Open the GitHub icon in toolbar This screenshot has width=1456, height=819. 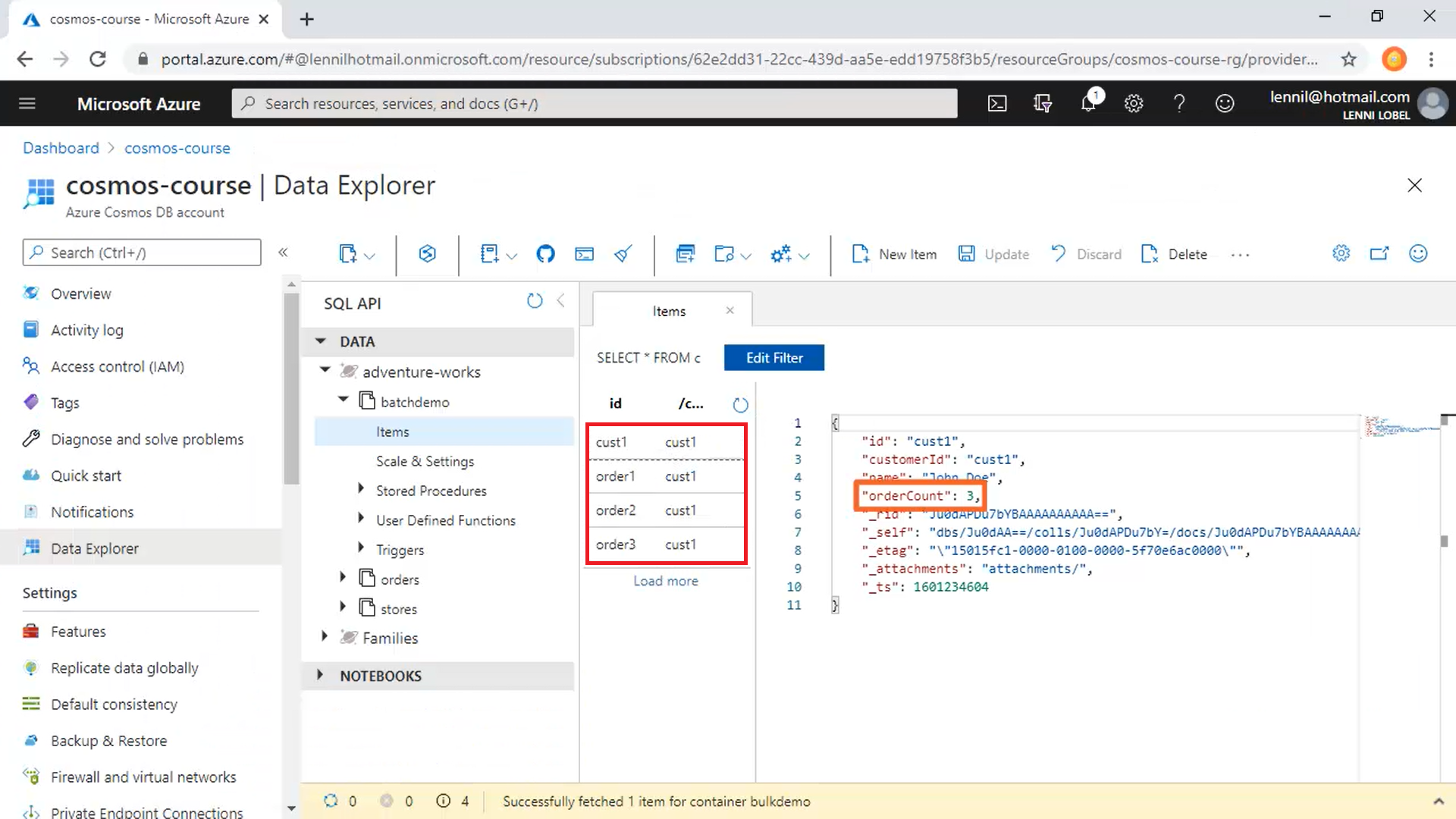tap(545, 254)
